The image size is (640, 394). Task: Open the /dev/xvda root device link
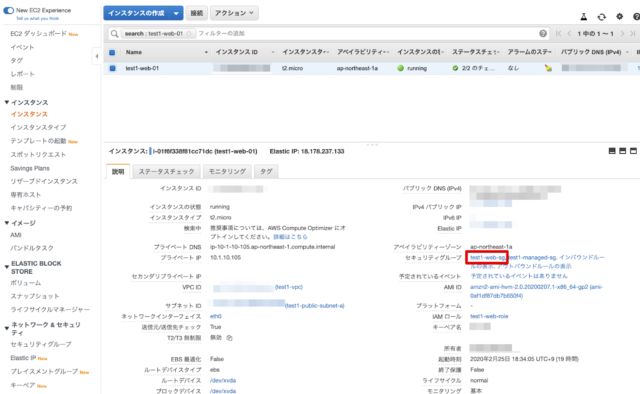(x=223, y=381)
